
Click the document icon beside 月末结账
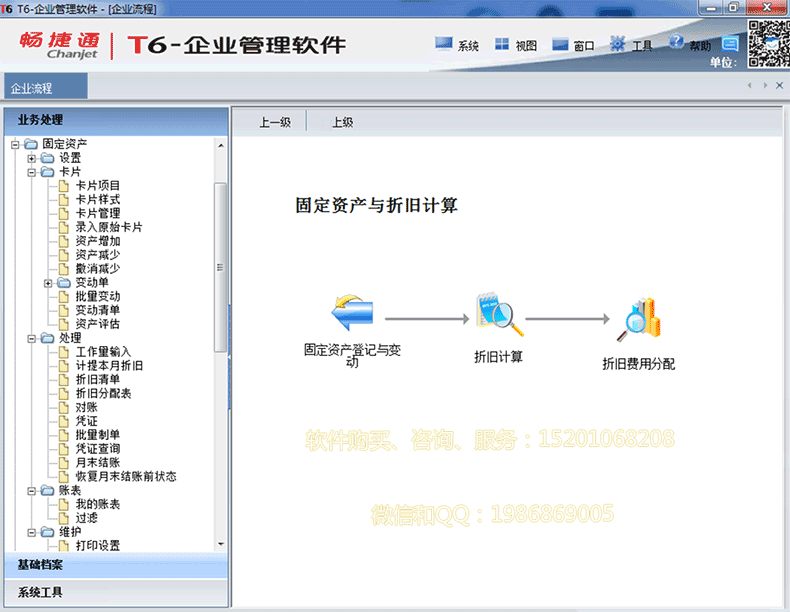(63, 462)
